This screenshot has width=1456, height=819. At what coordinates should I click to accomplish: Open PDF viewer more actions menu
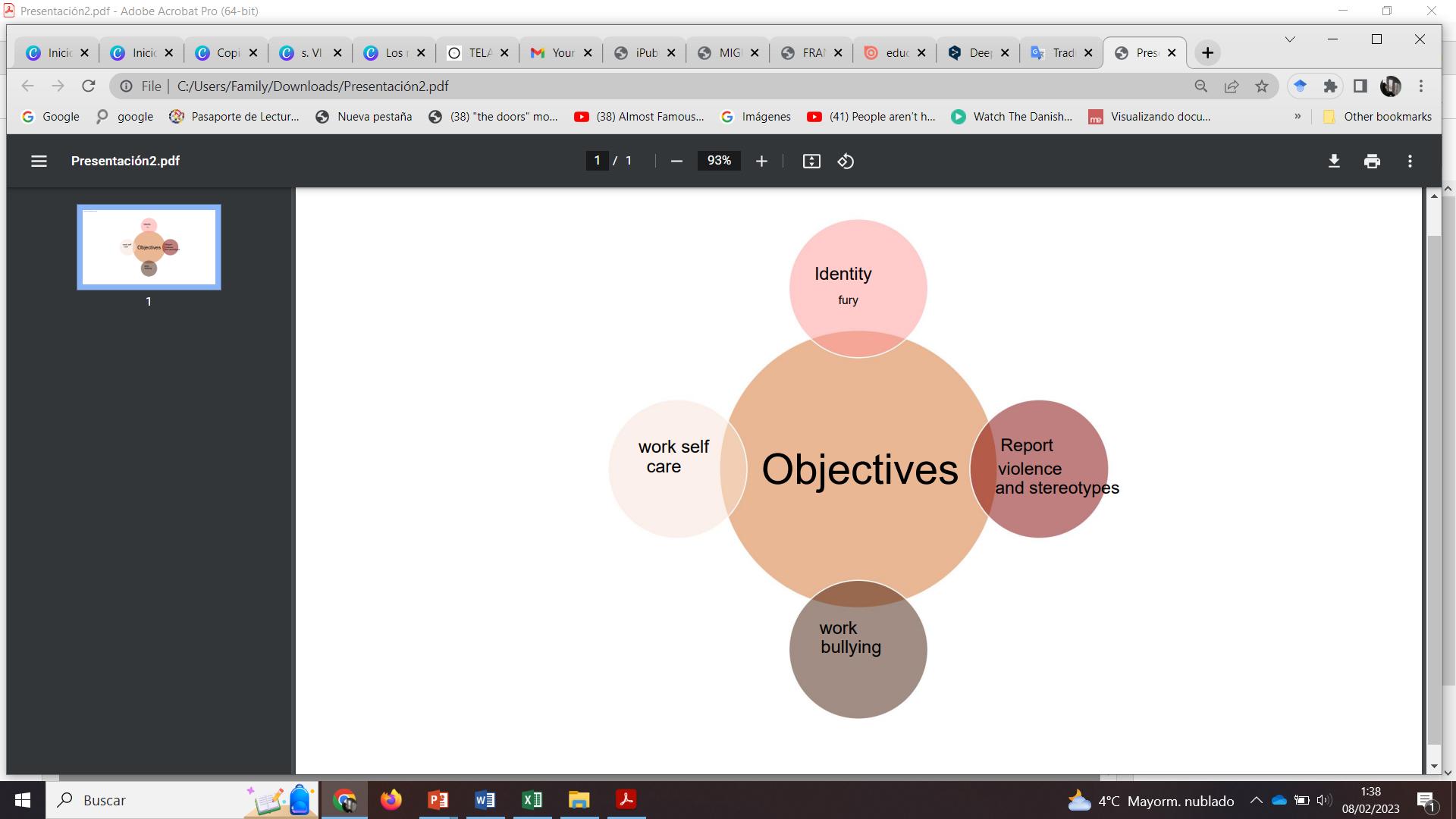(x=1410, y=161)
